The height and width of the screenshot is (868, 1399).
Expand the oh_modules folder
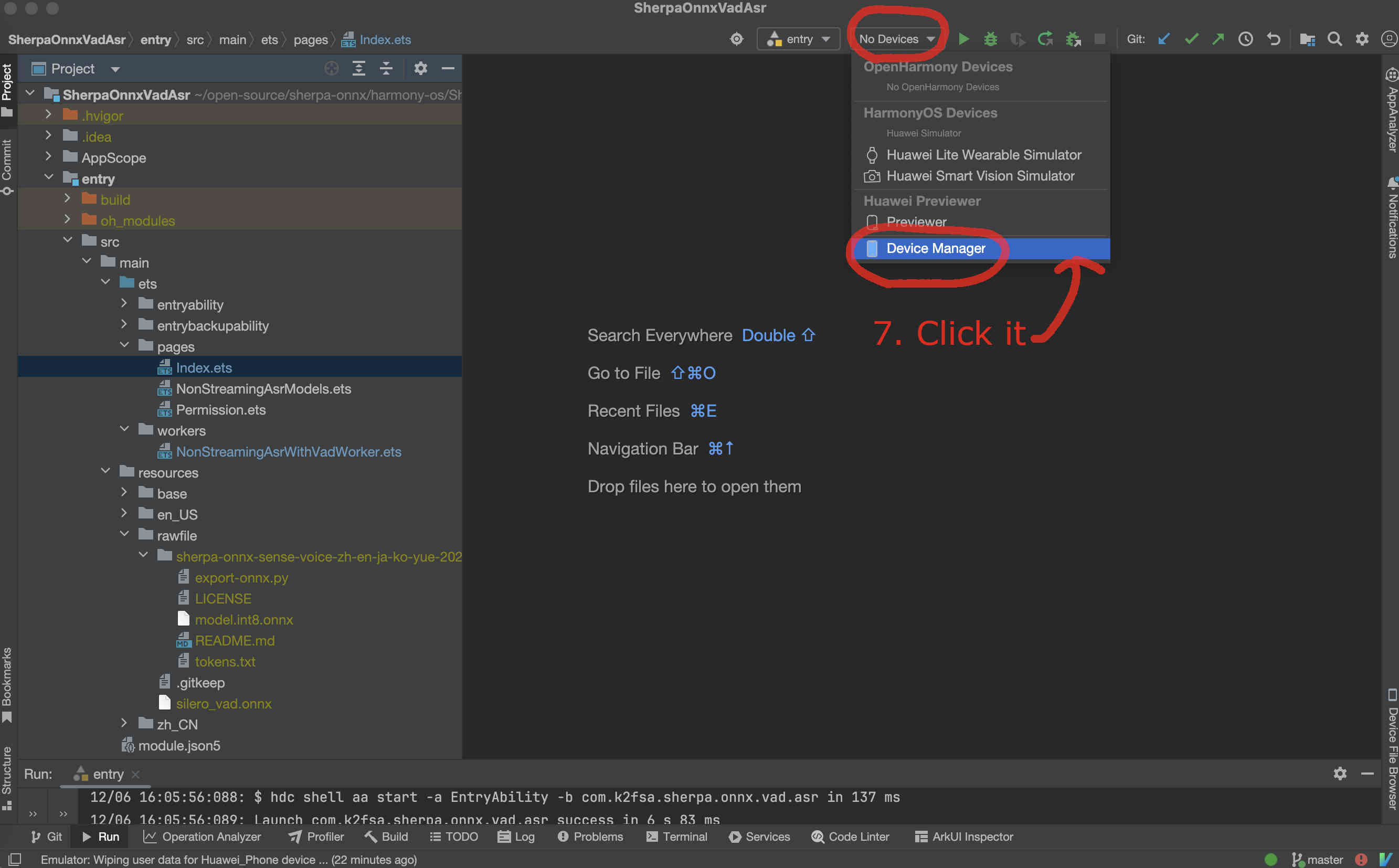[68, 220]
